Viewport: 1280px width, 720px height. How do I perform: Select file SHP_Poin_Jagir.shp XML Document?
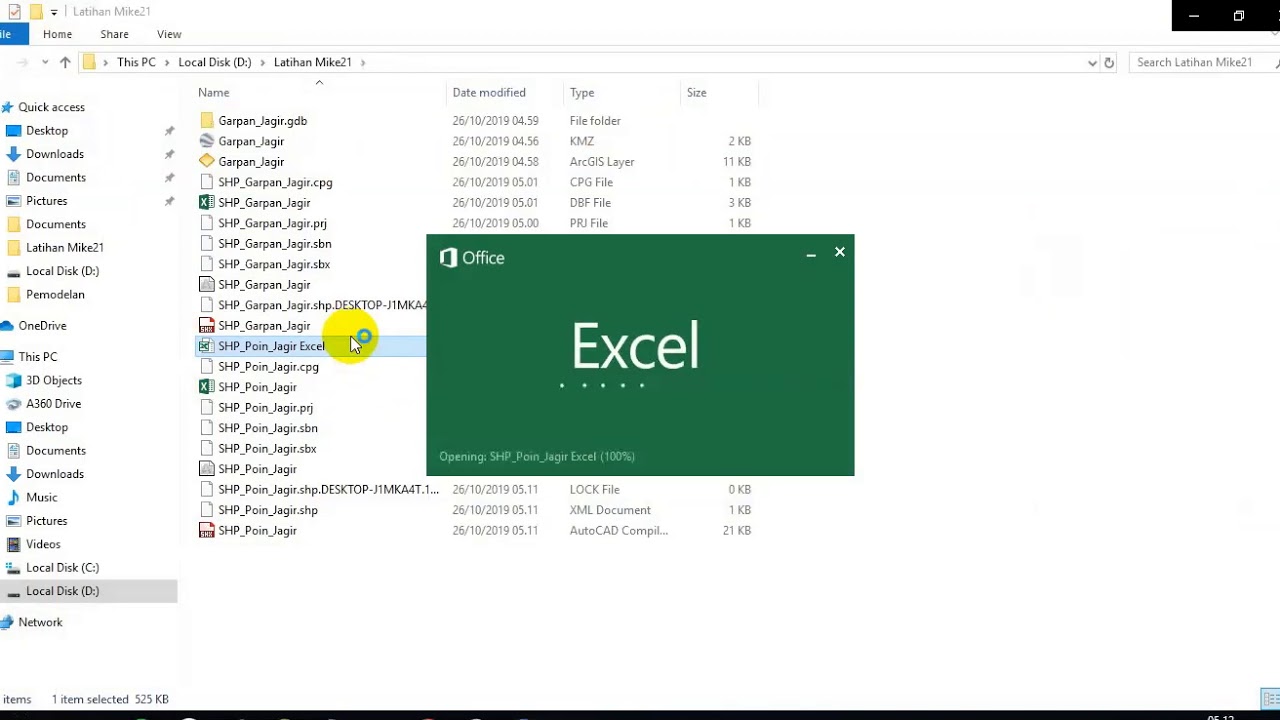(268, 510)
